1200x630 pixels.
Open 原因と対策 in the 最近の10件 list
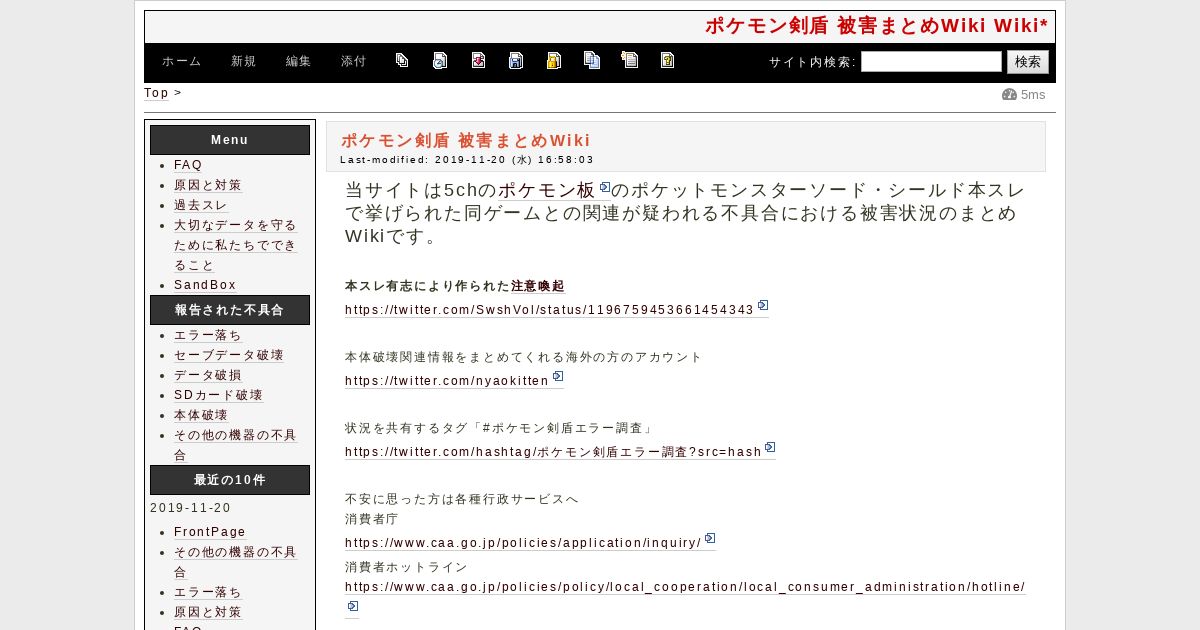click(208, 612)
